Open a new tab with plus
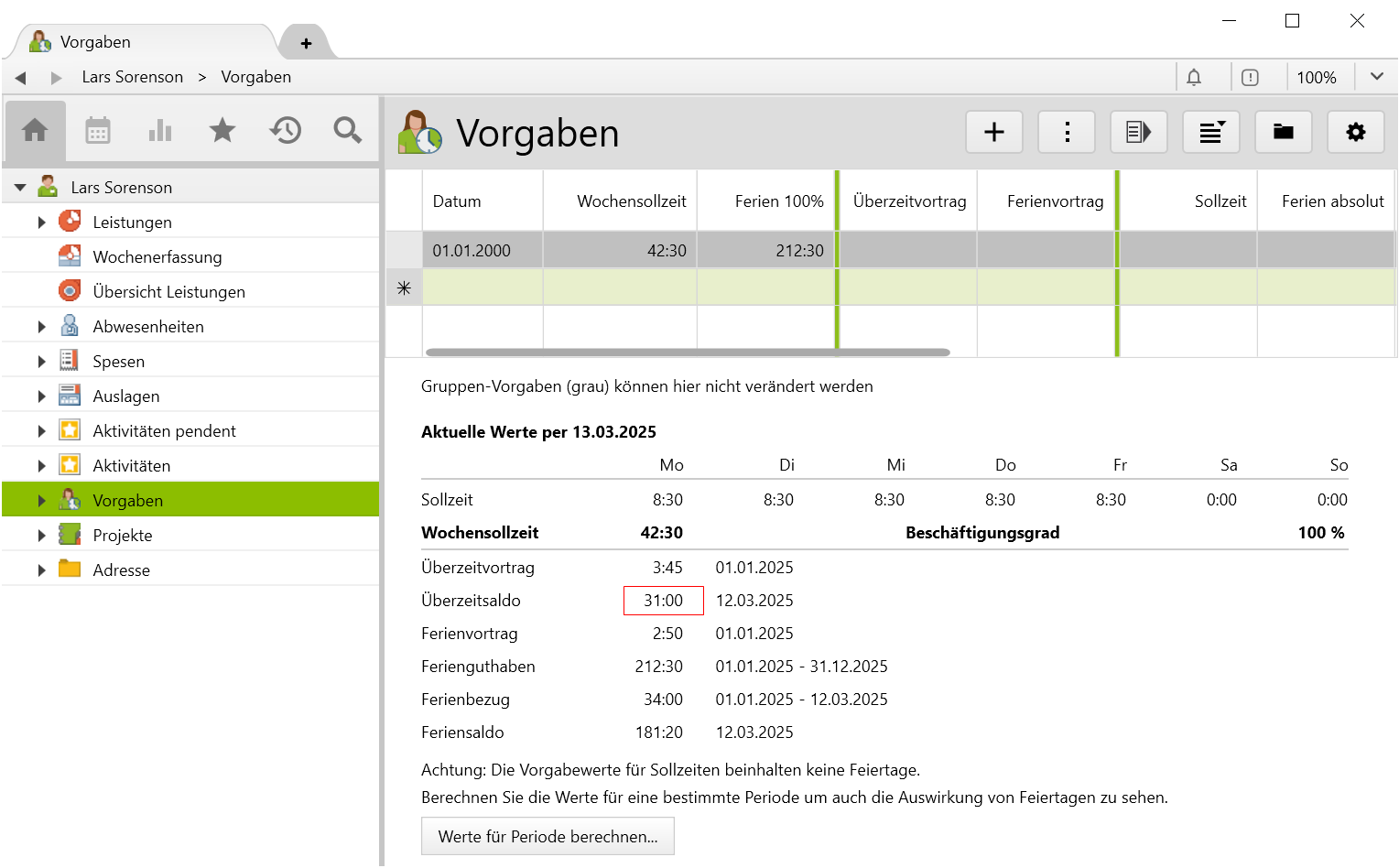The image size is (1399, 868). tap(306, 43)
